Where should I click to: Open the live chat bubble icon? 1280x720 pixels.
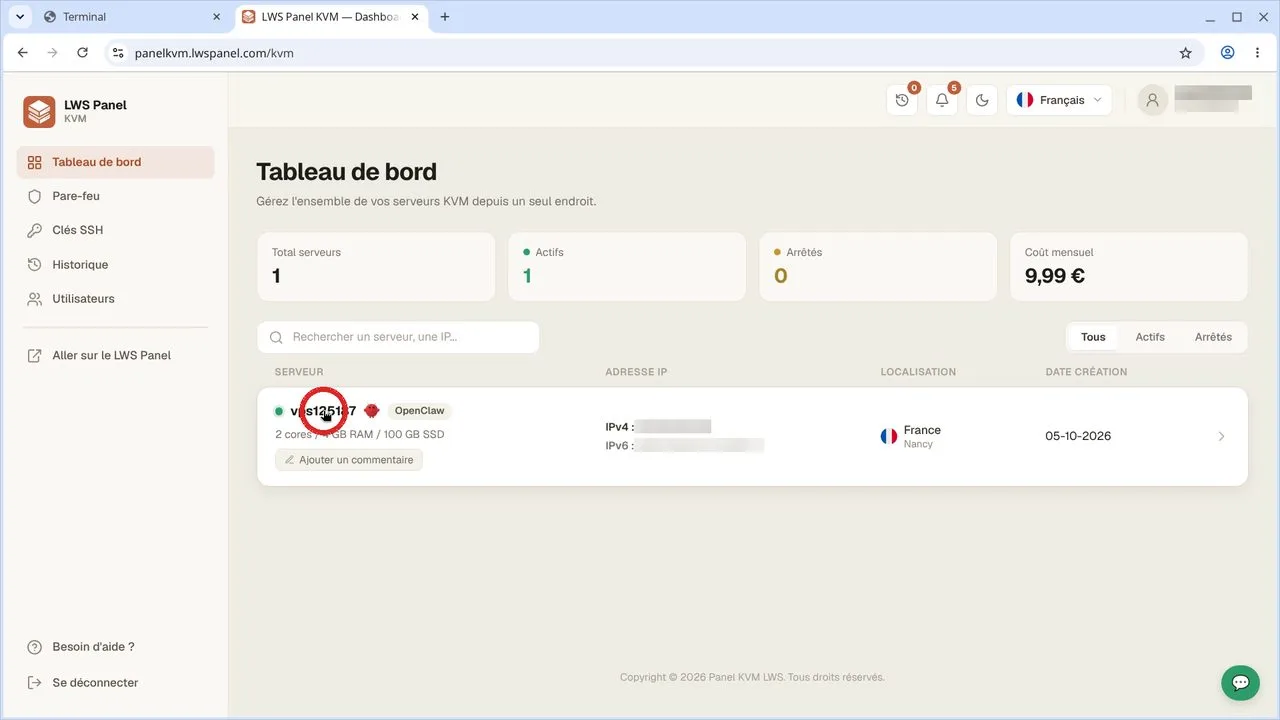(1240, 683)
